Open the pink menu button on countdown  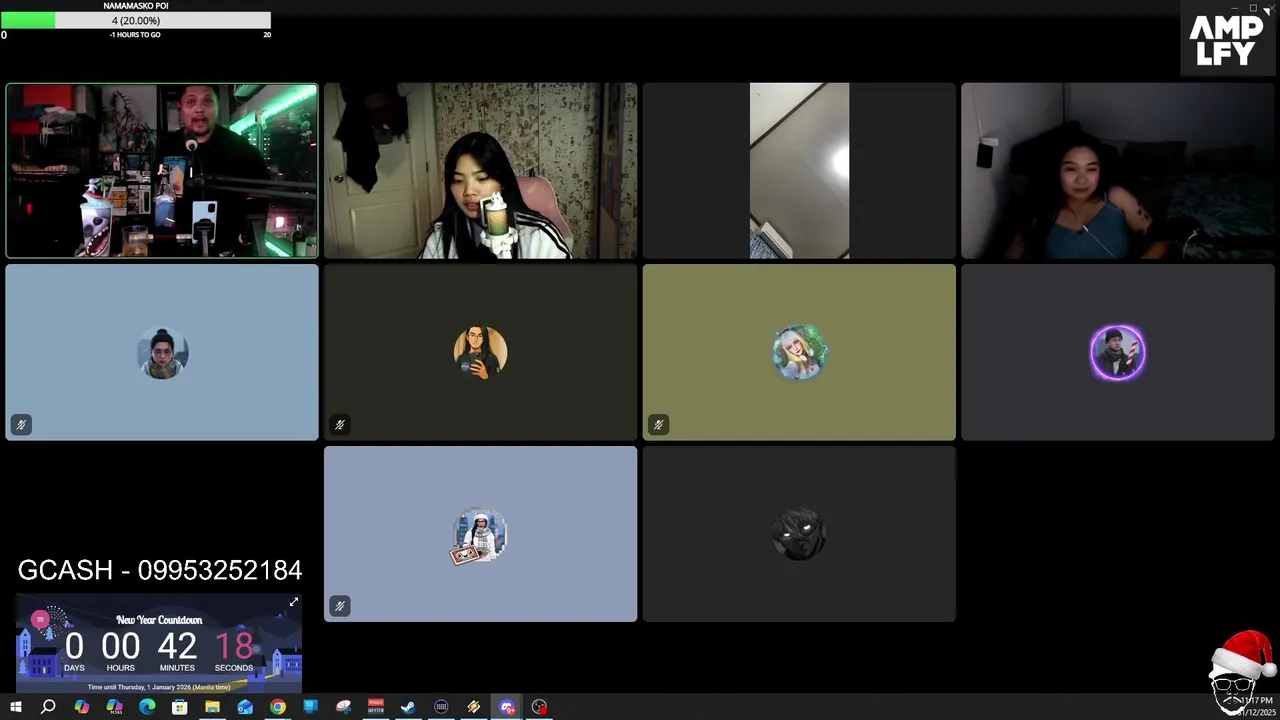click(40, 619)
